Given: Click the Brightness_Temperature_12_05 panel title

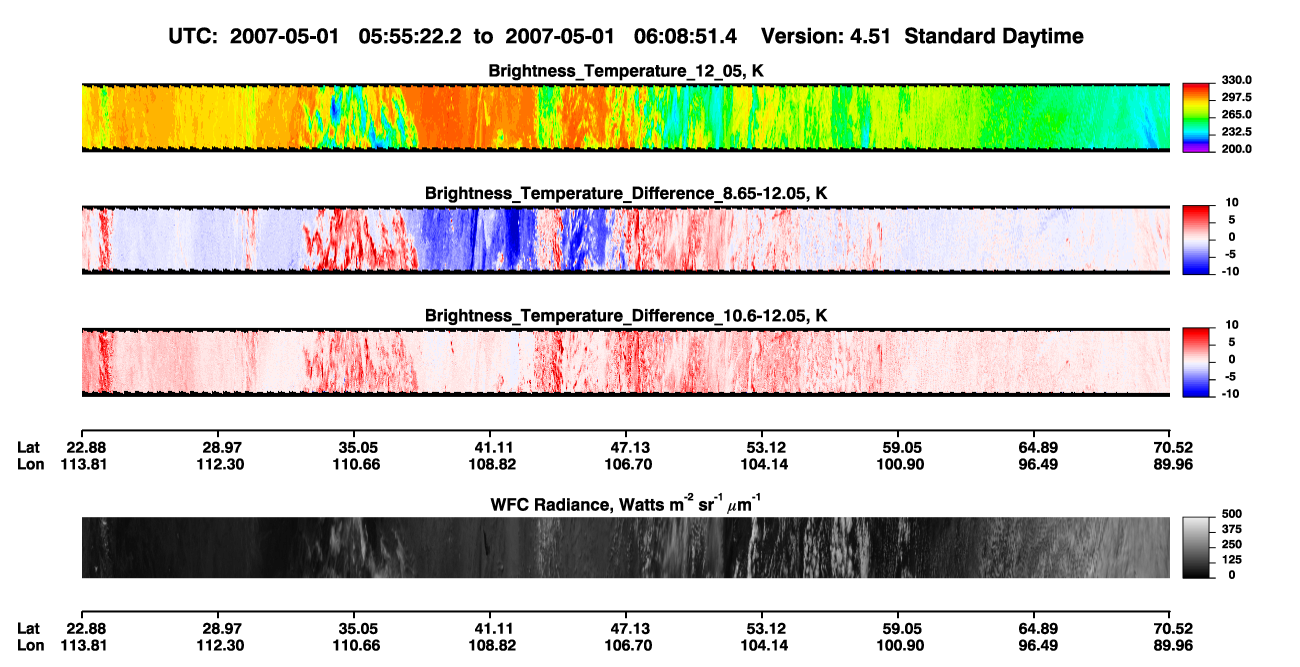Looking at the screenshot, I should coord(626,70).
